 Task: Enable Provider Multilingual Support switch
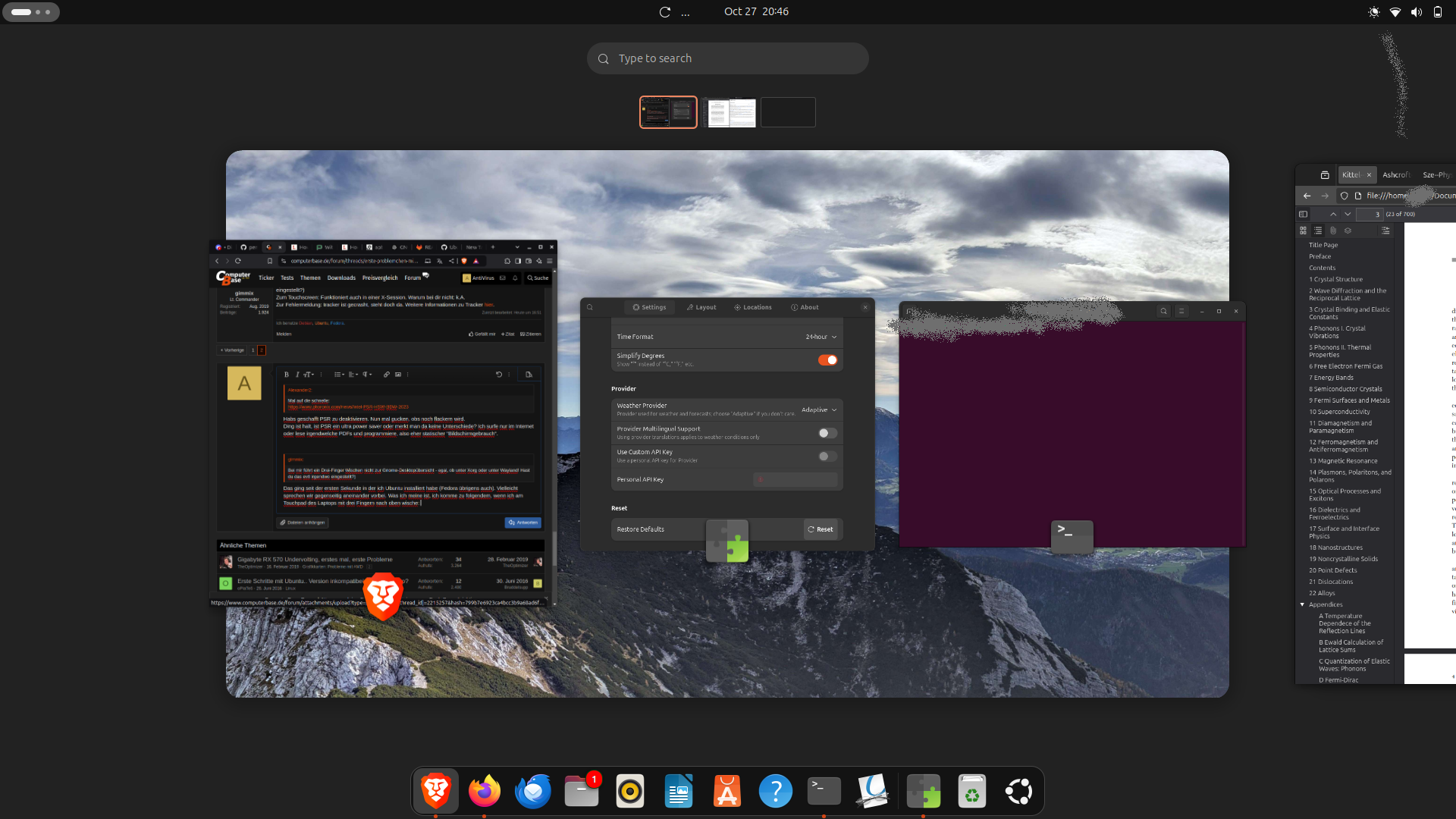point(827,433)
